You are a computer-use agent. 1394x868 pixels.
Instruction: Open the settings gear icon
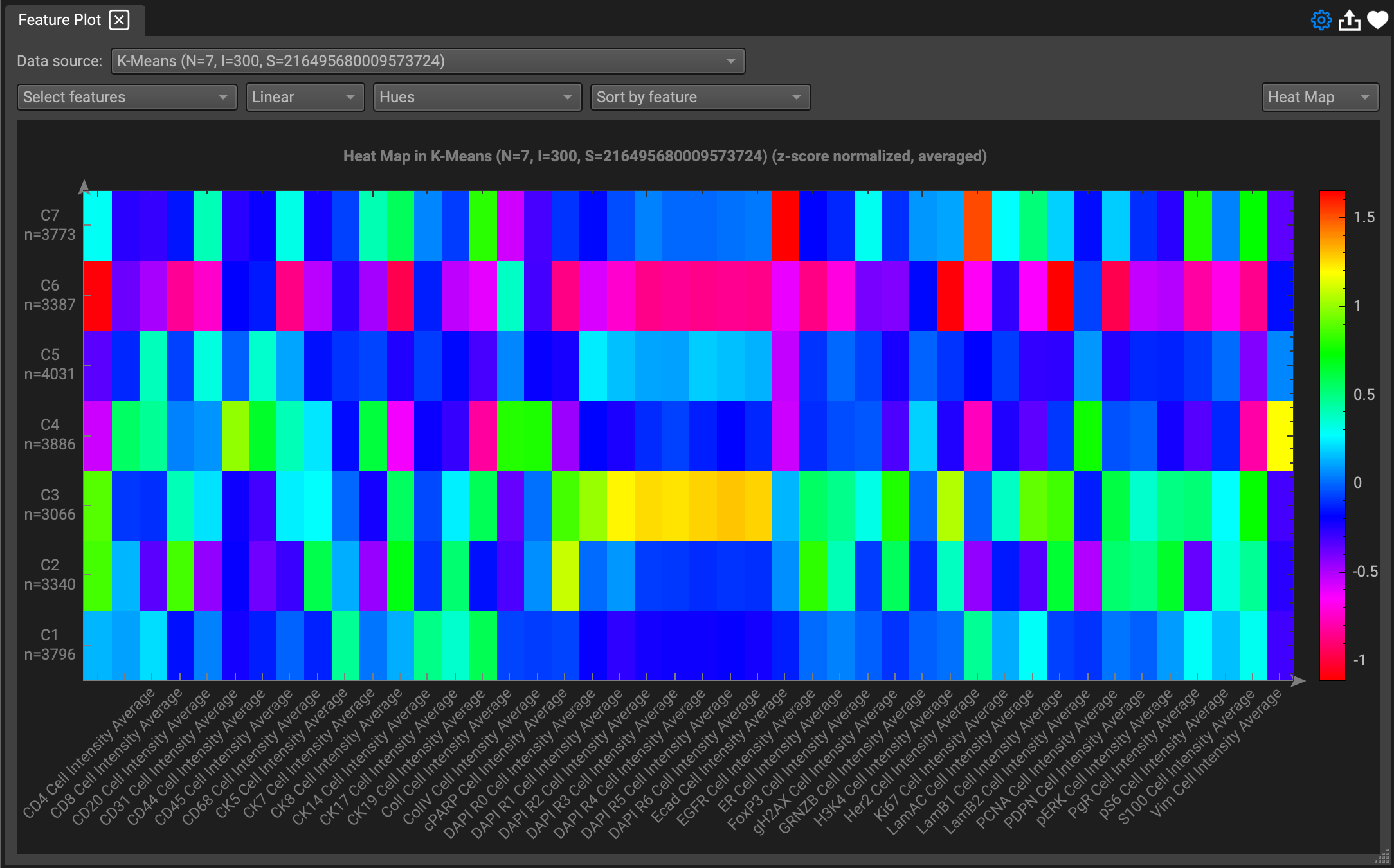coord(1321,20)
